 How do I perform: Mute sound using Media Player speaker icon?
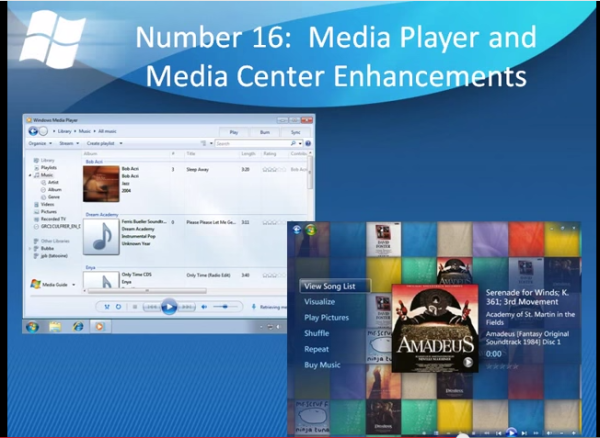click(x=204, y=307)
